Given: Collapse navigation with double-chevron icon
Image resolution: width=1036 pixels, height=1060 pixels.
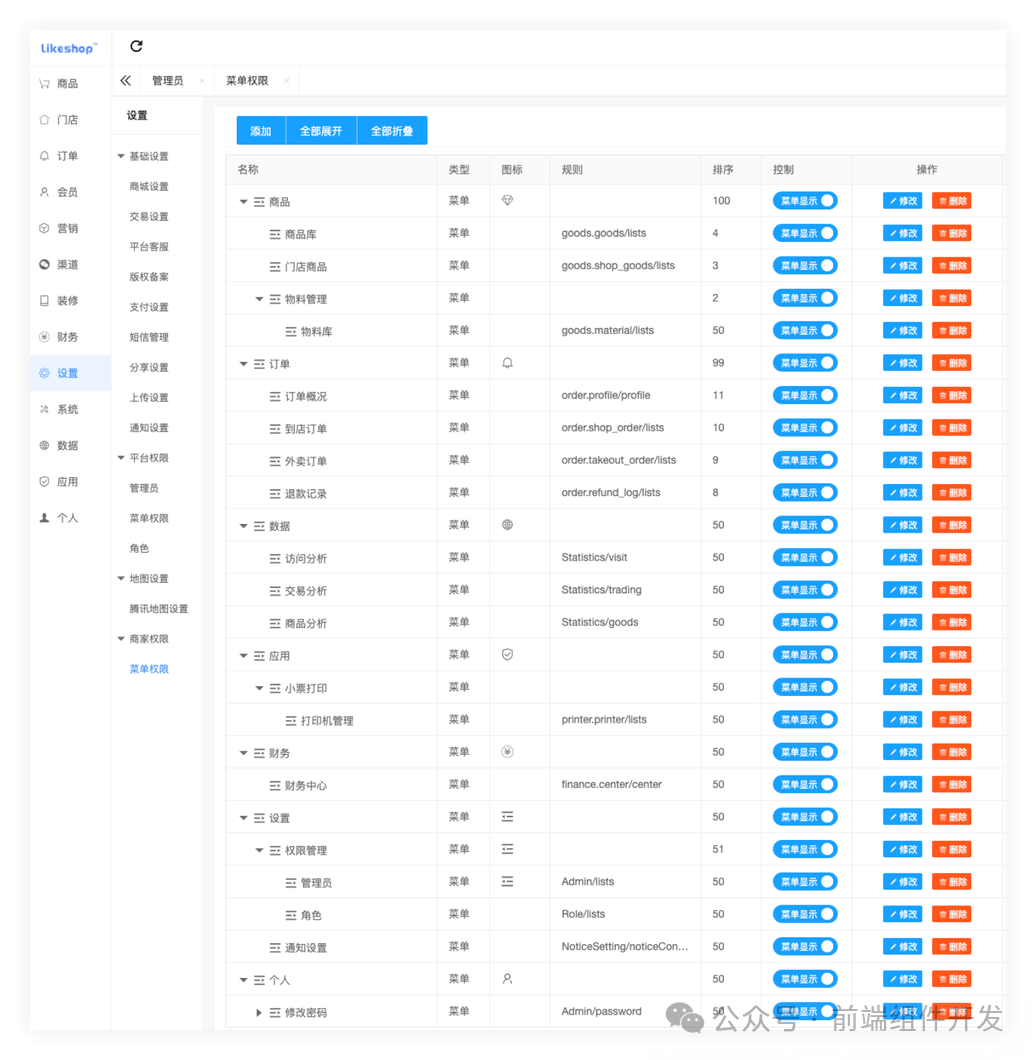Looking at the screenshot, I should (x=124, y=80).
